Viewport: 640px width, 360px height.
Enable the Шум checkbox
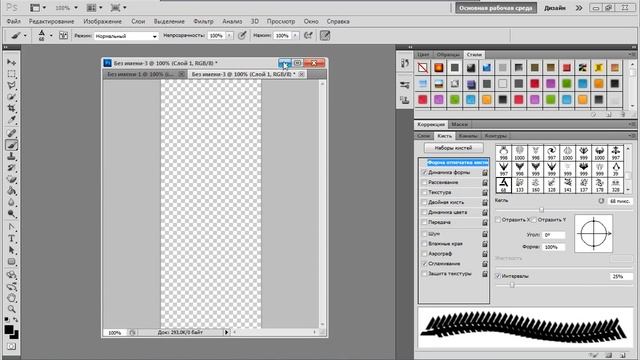click(424, 234)
